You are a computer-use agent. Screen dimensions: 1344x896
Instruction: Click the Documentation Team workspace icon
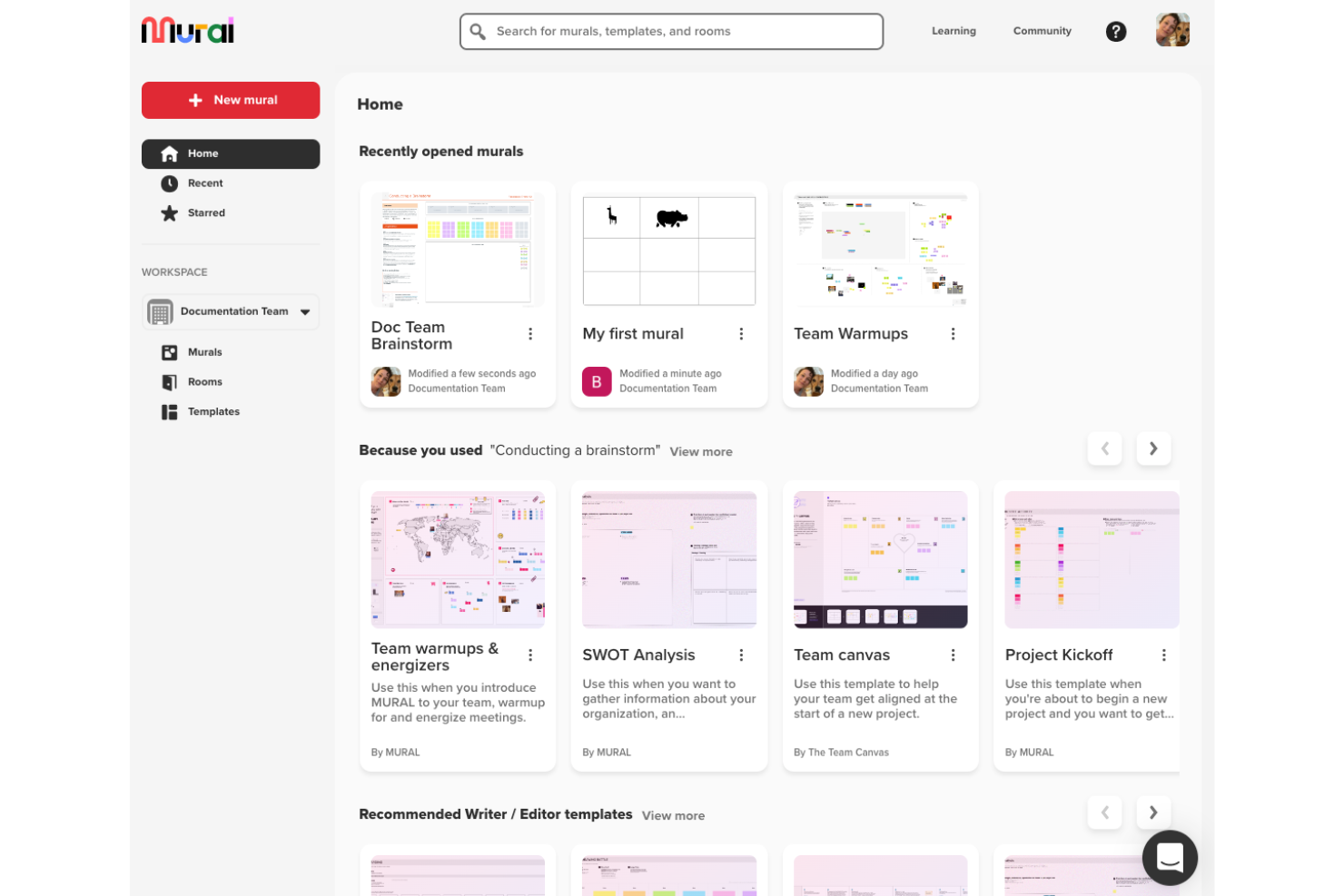[x=160, y=312]
